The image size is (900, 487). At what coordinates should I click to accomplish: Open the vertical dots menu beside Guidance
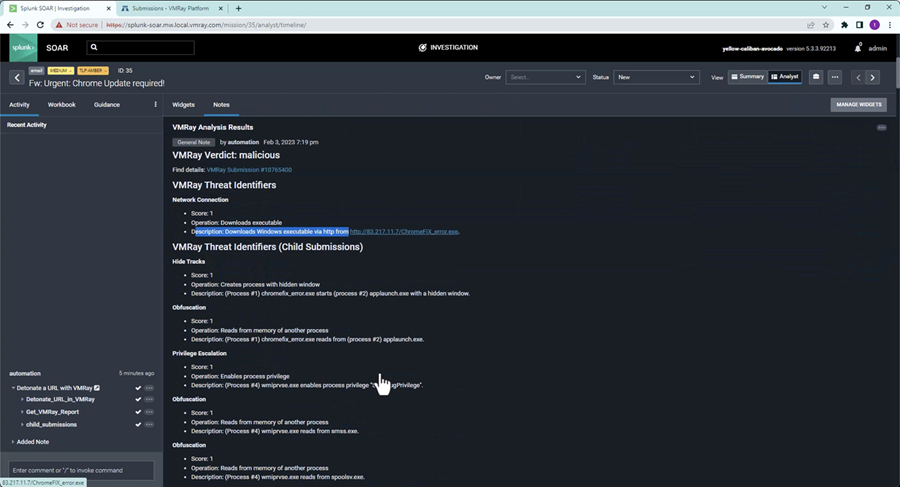pyautogui.click(x=156, y=105)
